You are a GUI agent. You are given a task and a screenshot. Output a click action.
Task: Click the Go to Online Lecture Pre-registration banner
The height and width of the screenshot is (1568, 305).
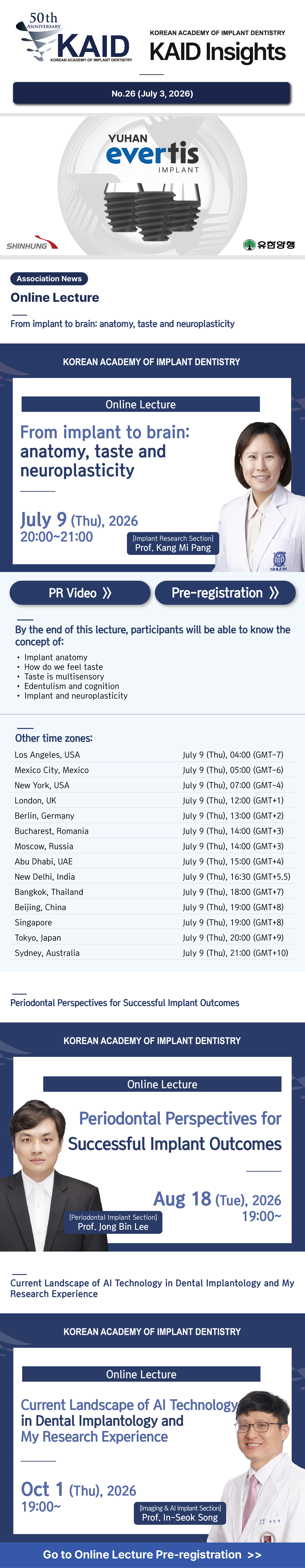[152, 1555]
